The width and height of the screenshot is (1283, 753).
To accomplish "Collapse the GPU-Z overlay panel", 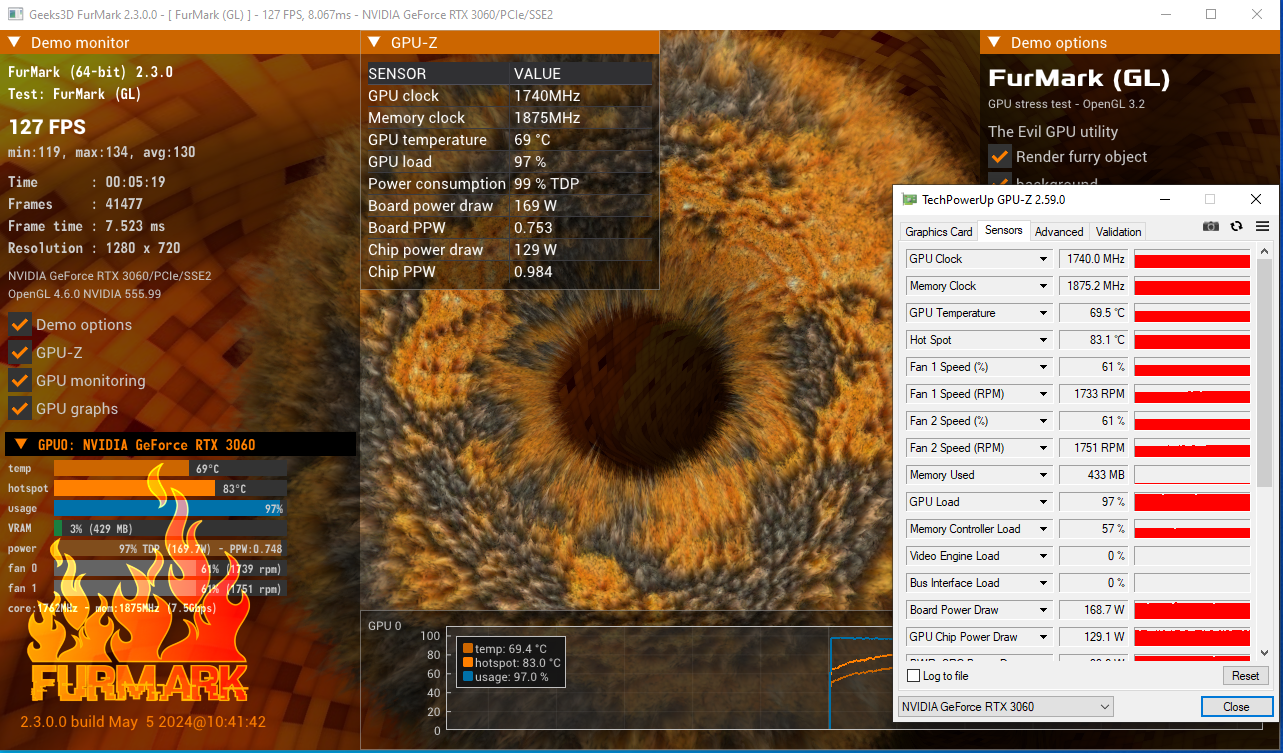I will tap(373, 42).
